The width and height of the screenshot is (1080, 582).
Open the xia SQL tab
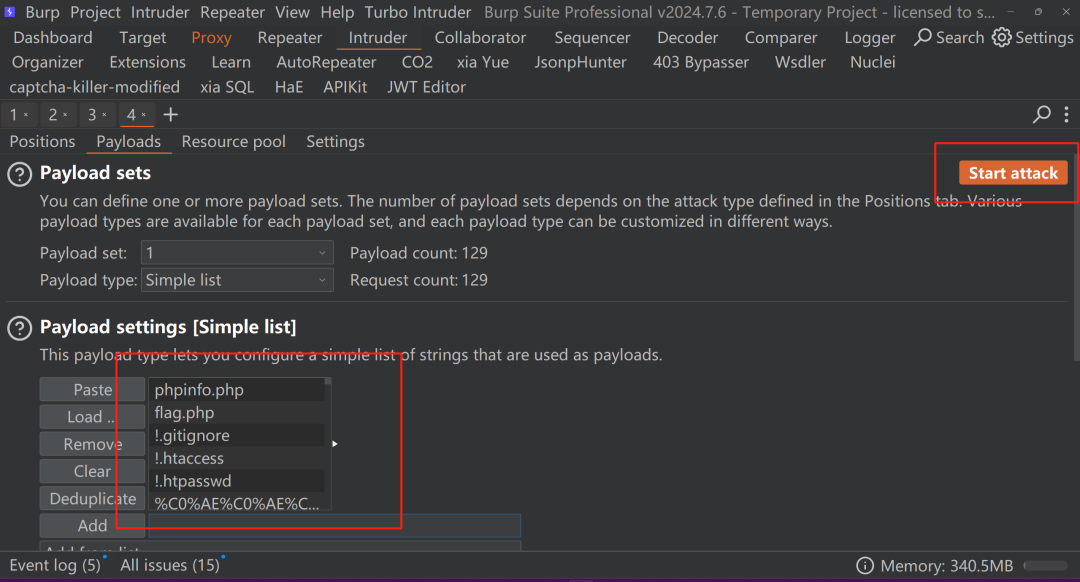(227, 87)
